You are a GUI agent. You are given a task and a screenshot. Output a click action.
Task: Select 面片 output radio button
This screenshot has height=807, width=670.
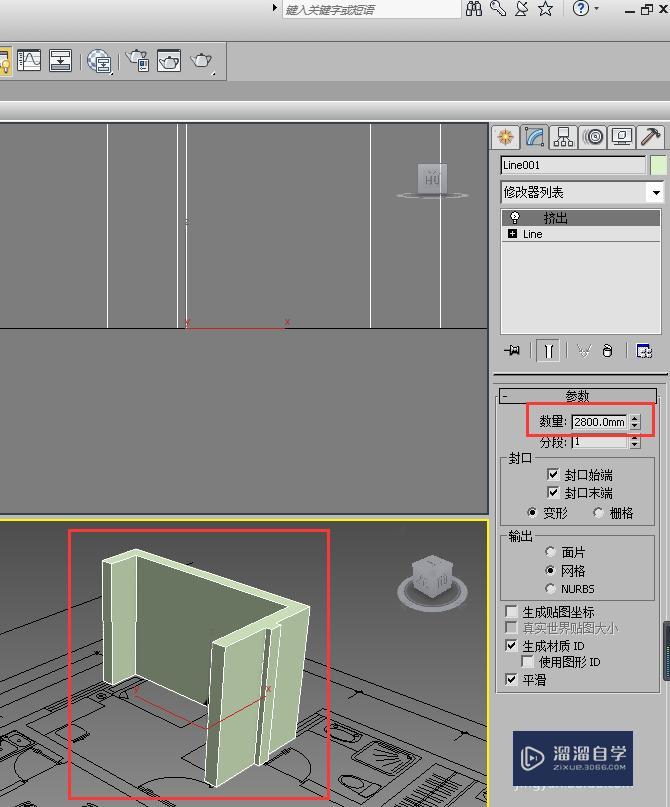click(550, 552)
